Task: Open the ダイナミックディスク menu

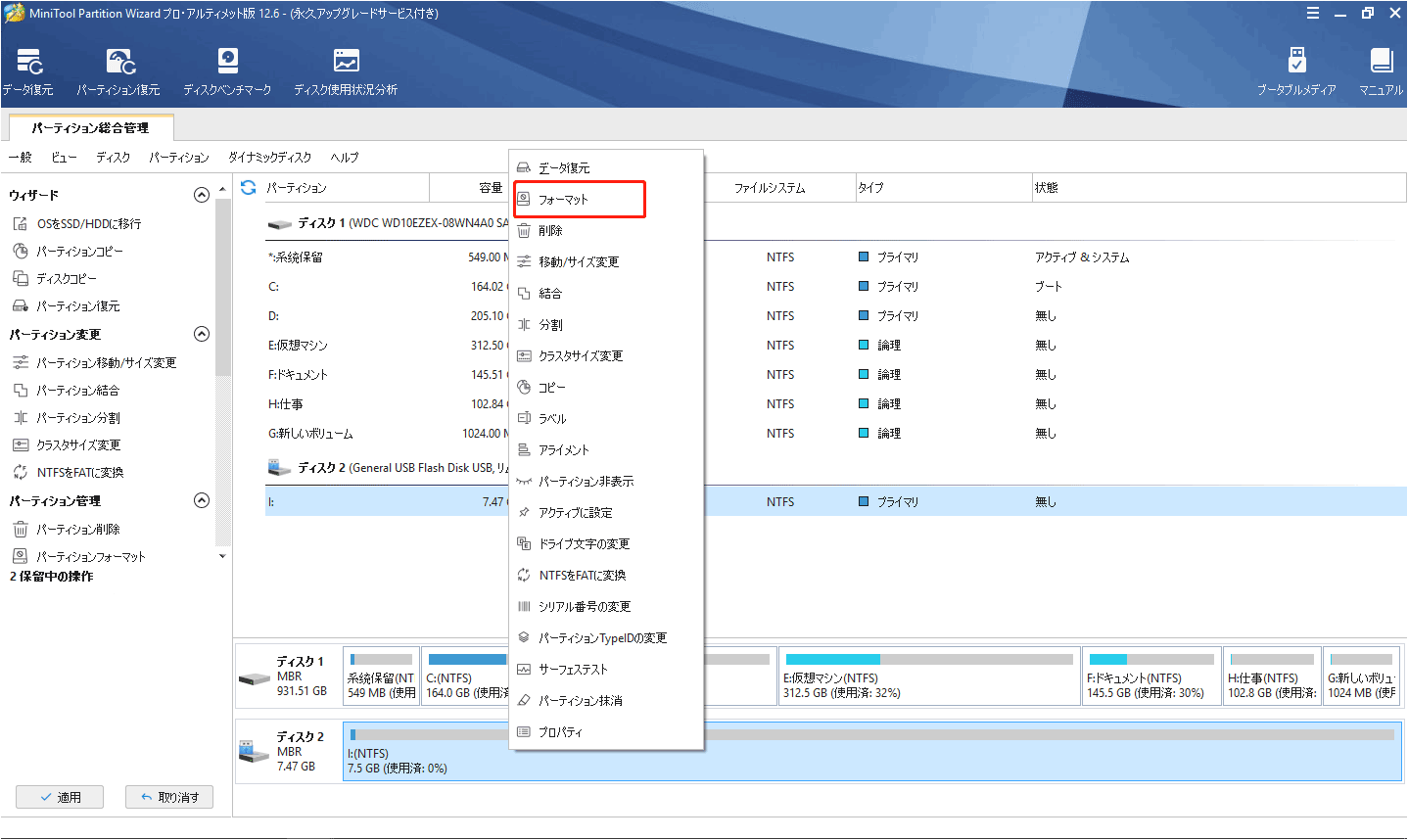Action: tap(270, 157)
